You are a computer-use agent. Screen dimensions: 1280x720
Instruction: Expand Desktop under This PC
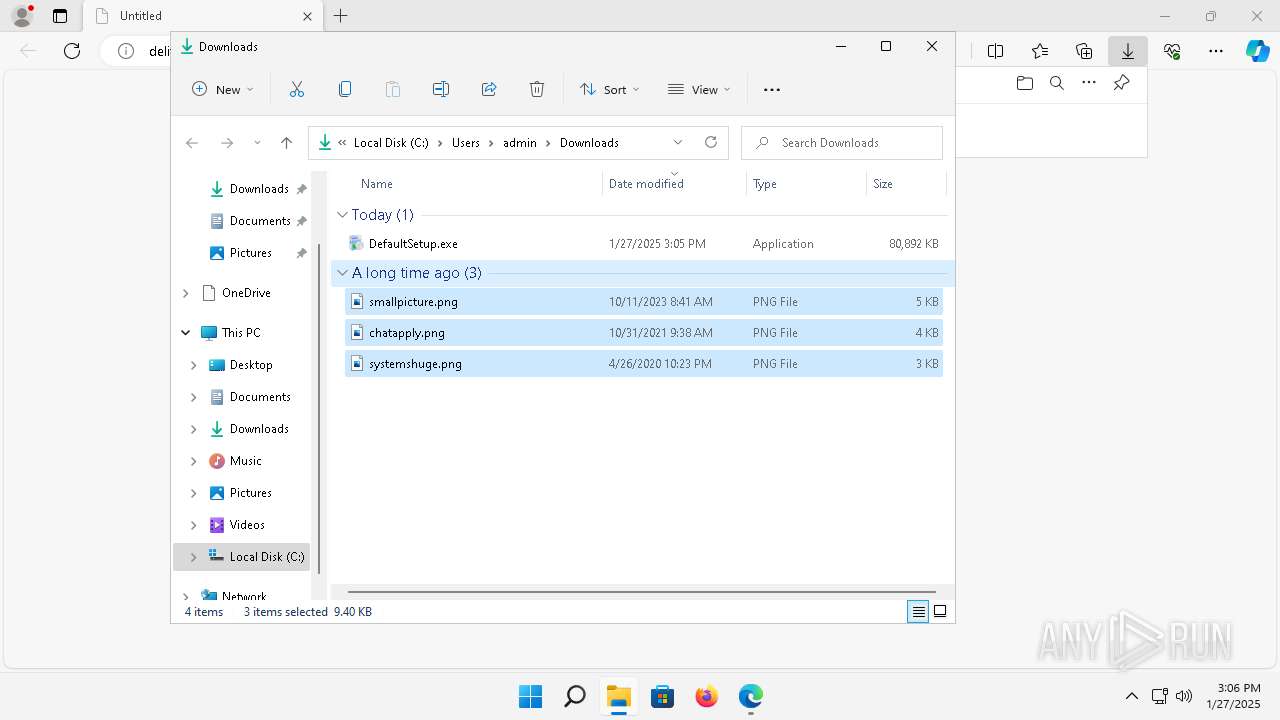pyautogui.click(x=193, y=365)
